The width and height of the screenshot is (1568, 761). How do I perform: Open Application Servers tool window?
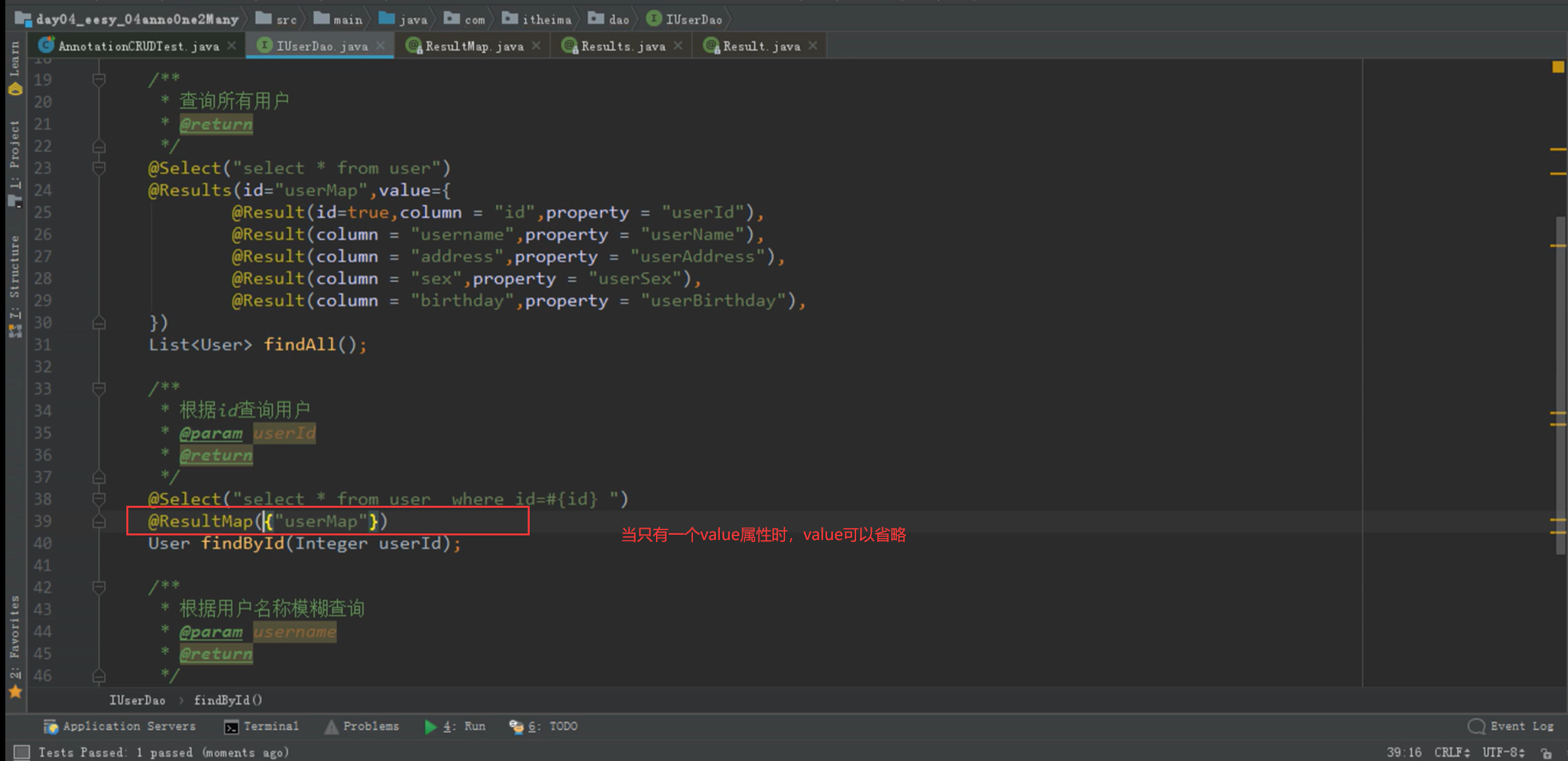[120, 726]
